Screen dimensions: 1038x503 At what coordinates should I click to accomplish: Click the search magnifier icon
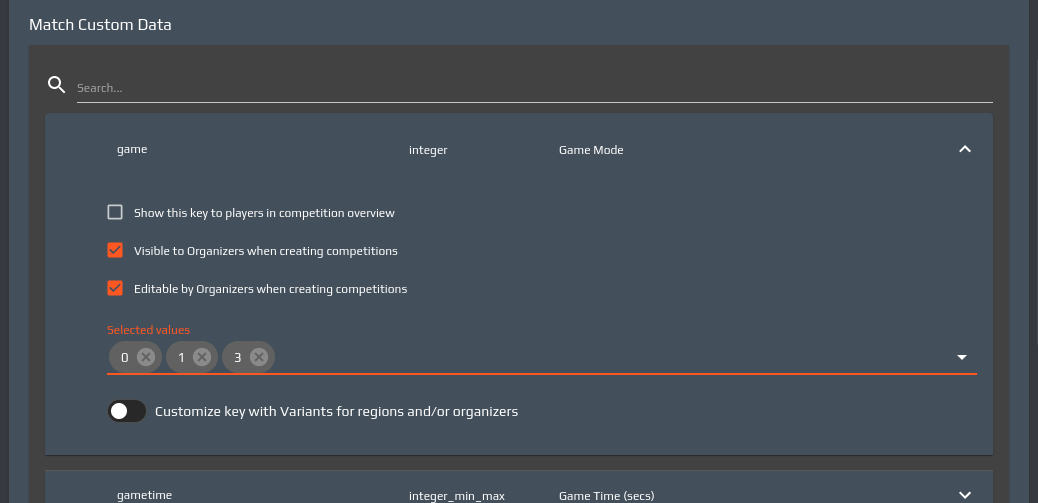(x=57, y=84)
